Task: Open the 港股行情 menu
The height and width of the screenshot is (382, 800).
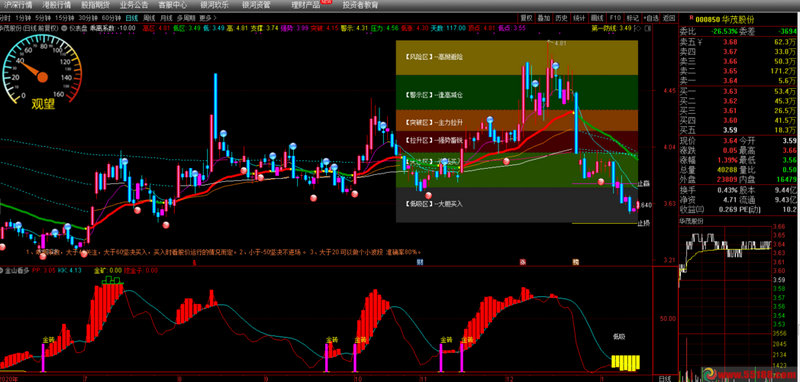Action: point(57,5)
